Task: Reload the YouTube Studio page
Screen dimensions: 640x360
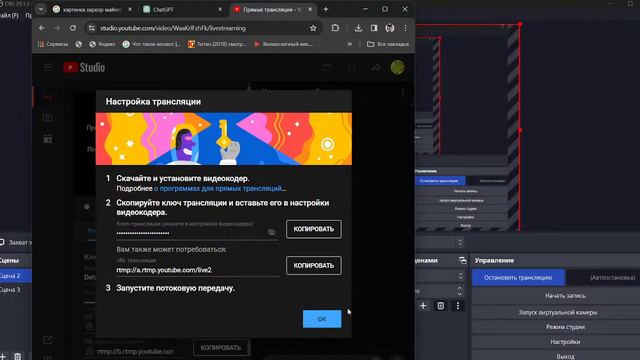Action: [x=73, y=28]
